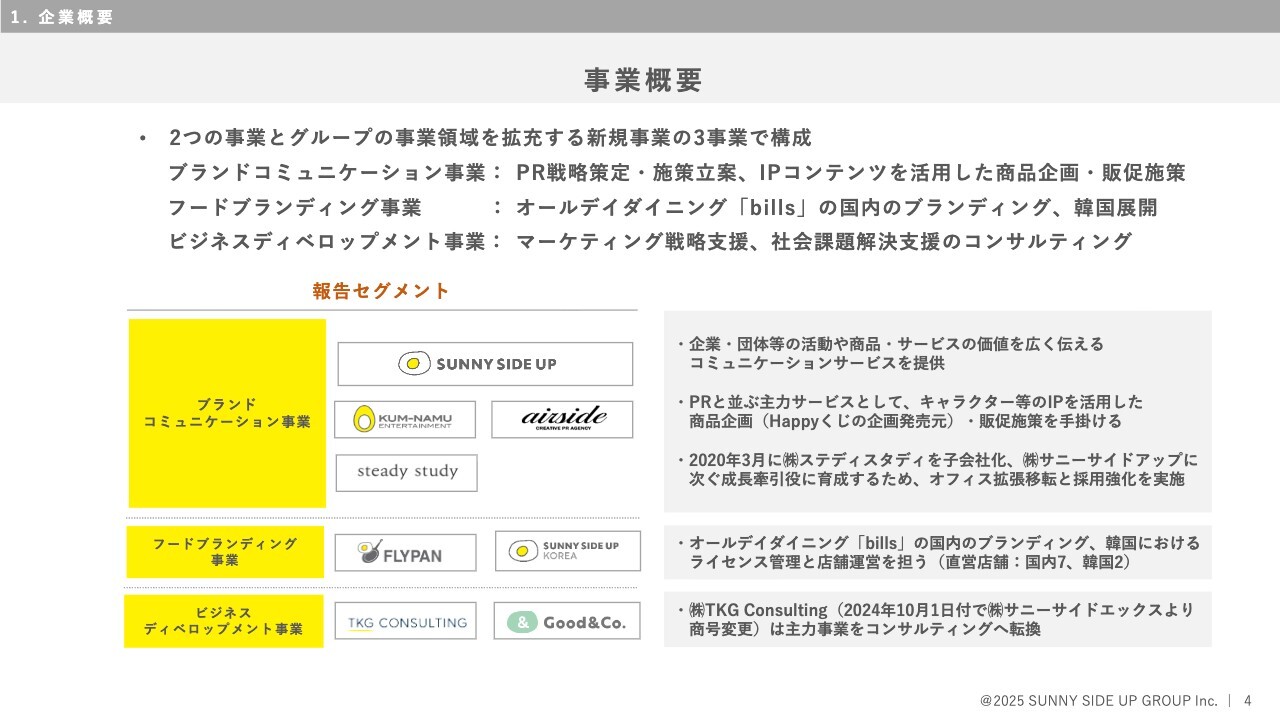The width and height of the screenshot is (1280, 720).
Task: Click the airside creative PR agency logo
Action: [562, 420]
